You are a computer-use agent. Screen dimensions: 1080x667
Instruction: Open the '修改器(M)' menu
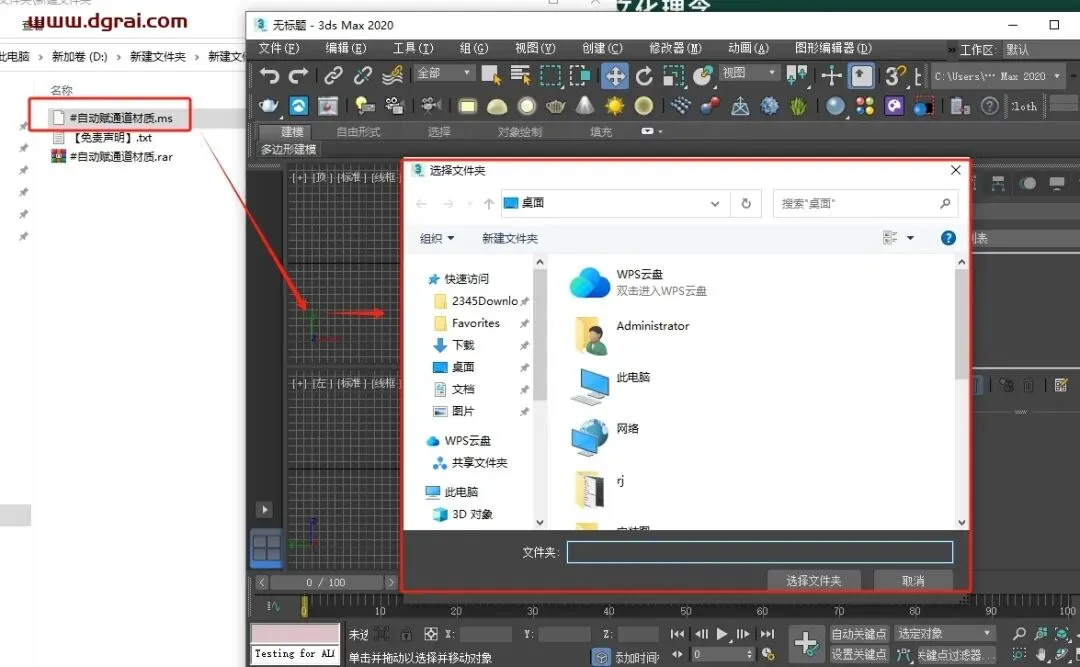coord(675,48)
